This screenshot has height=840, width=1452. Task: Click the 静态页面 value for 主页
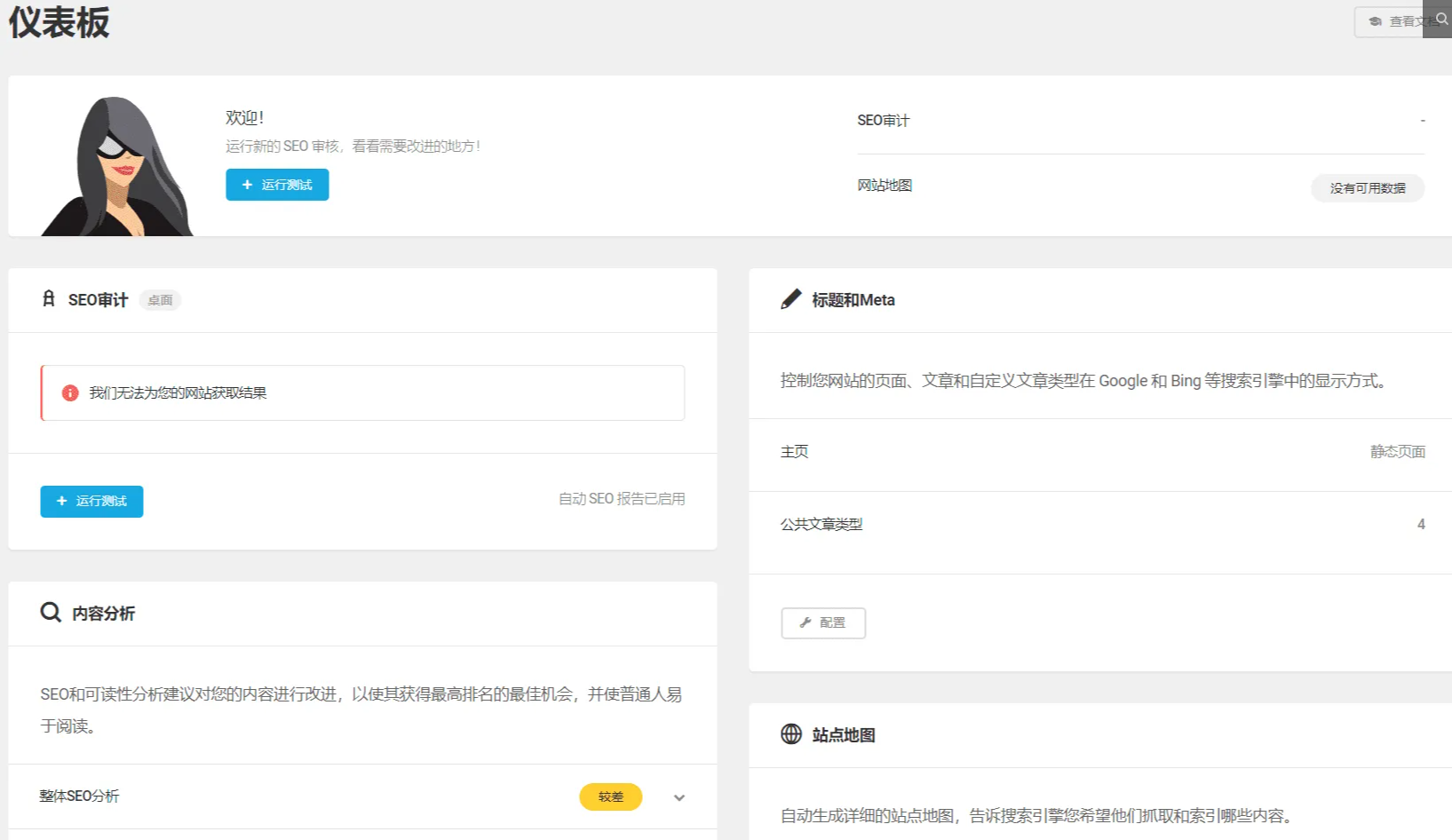(x=1398, y=452)
